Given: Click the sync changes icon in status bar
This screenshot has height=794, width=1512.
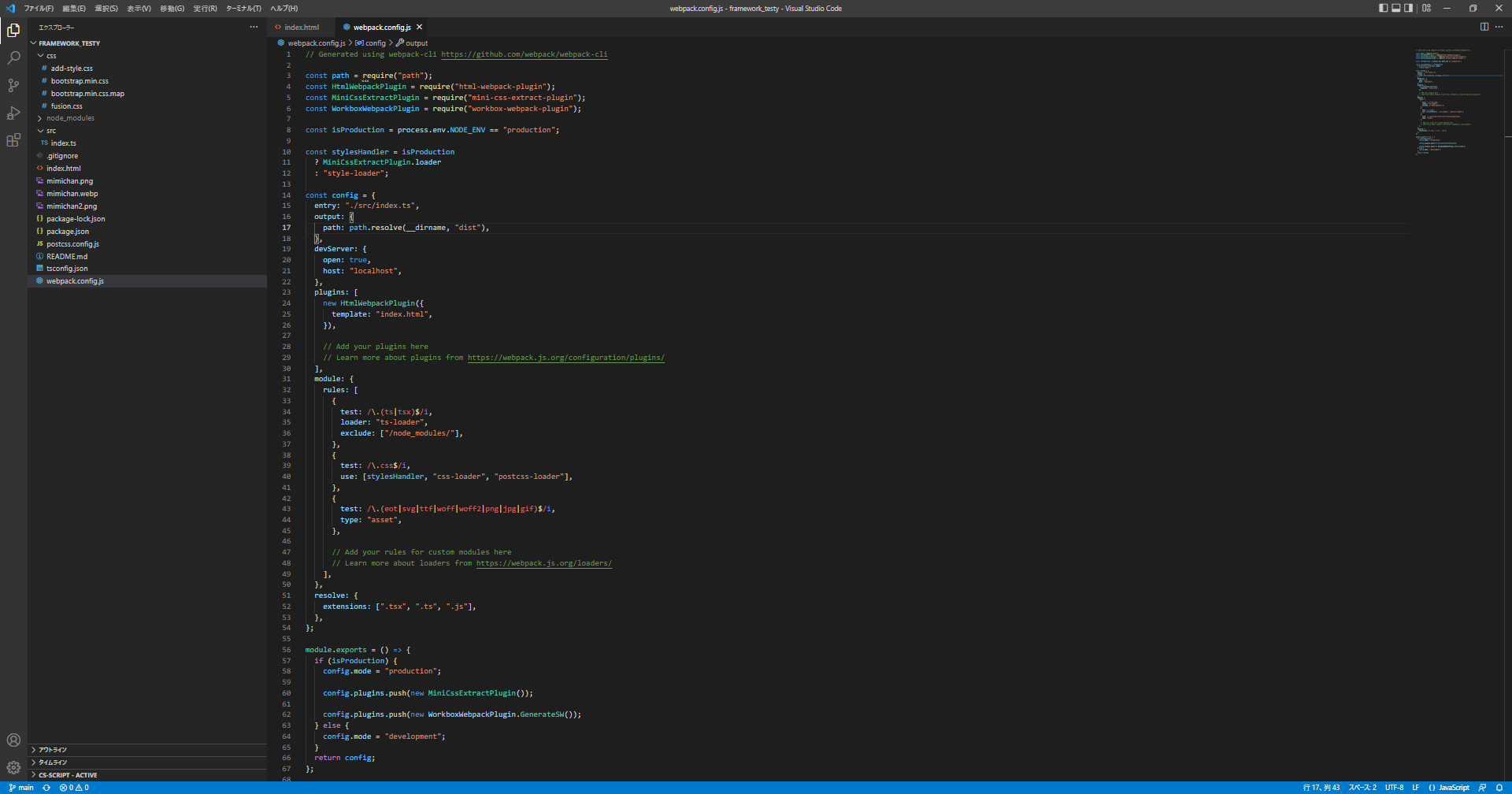Looking at the screenshot, I should tap(46, 788).
